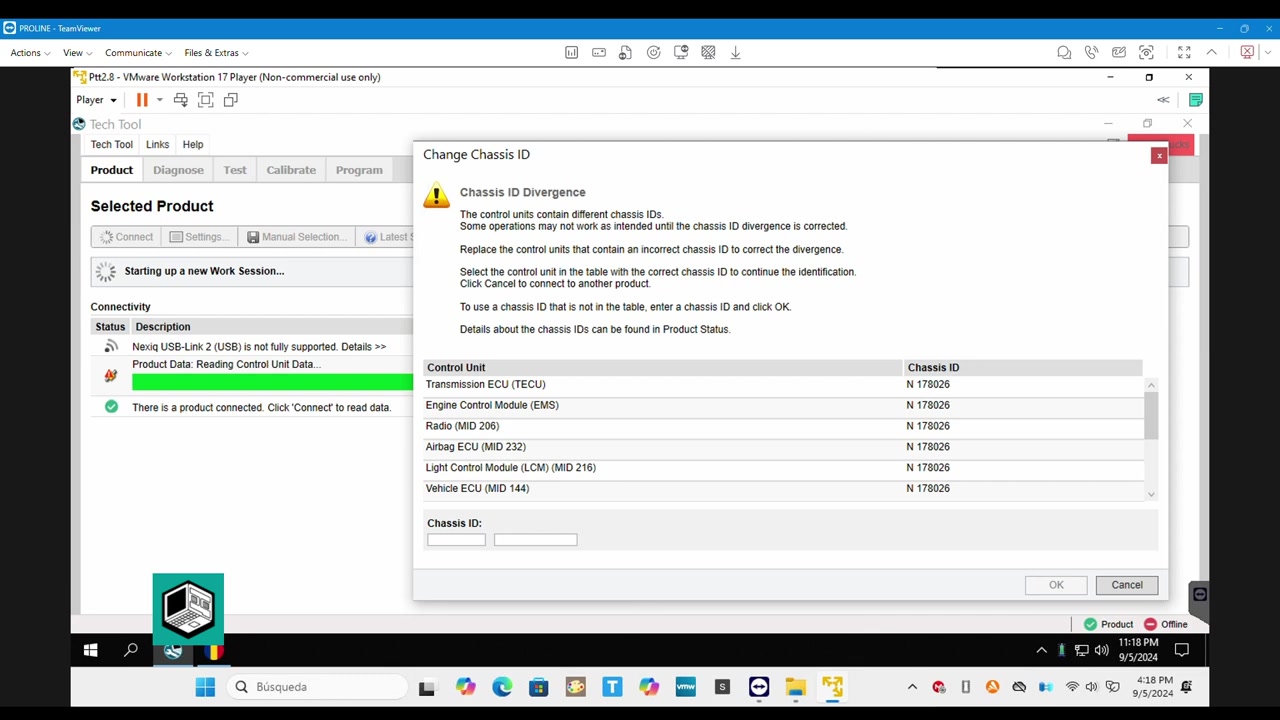The image size is (1280, 720).
Task: Click host taskbar Búsqueda search box
Action: click(318, 687)
